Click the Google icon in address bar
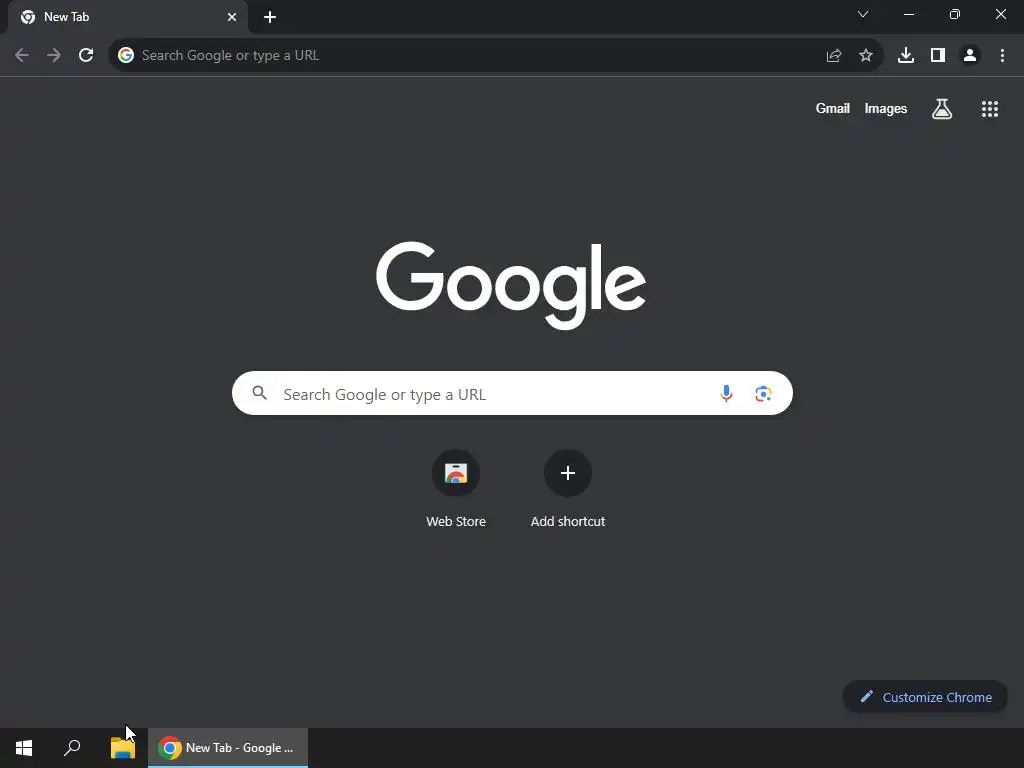 click(126, 56)
